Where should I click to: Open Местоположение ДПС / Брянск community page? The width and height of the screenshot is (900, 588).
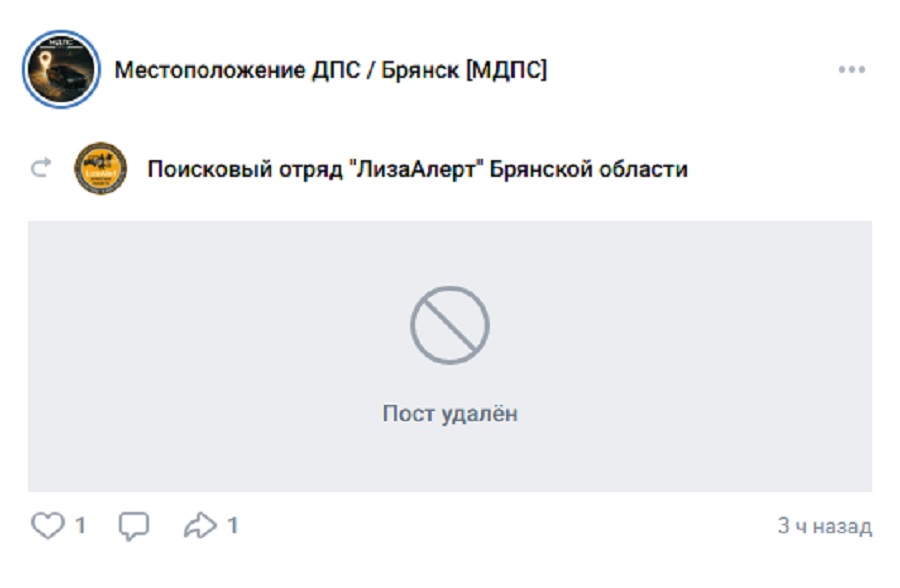[330, 70]
